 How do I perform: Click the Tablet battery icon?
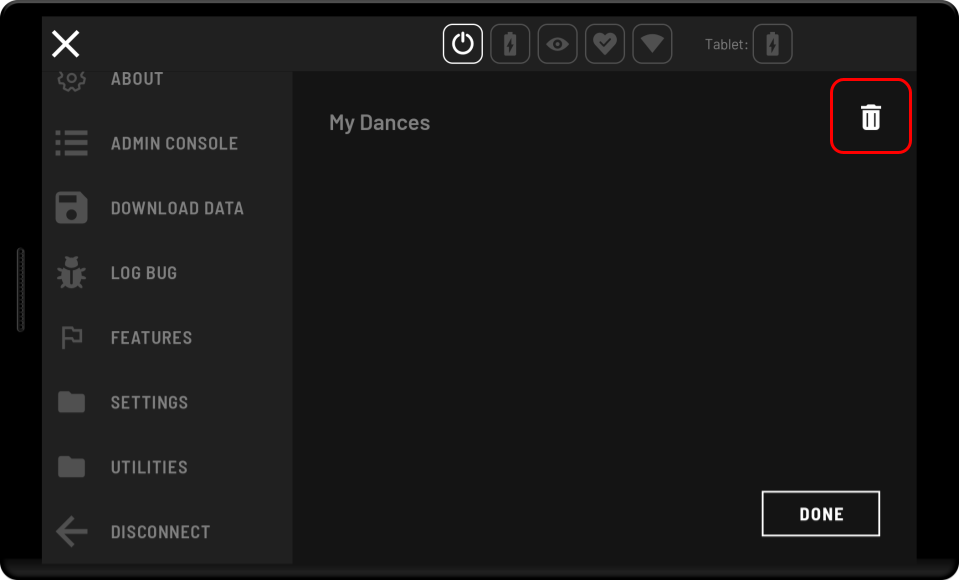(x=772, y=44)
